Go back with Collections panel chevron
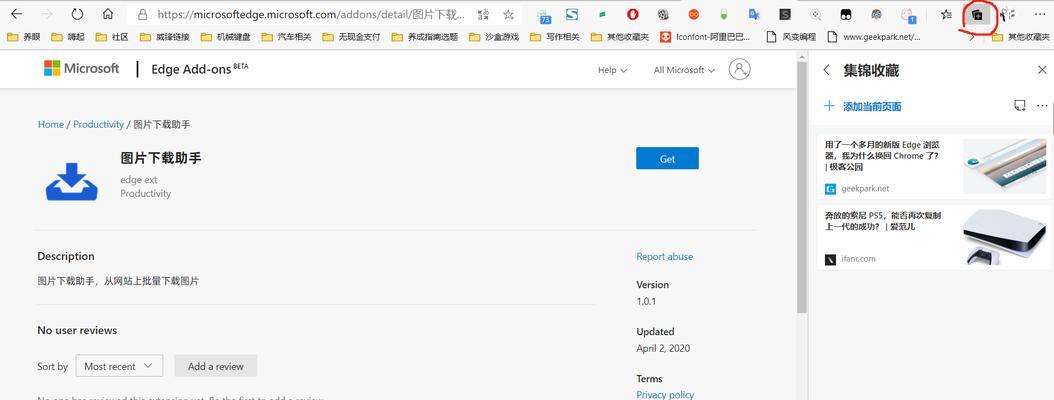Viewport: 1054px width, 400px height. (827, 70)
